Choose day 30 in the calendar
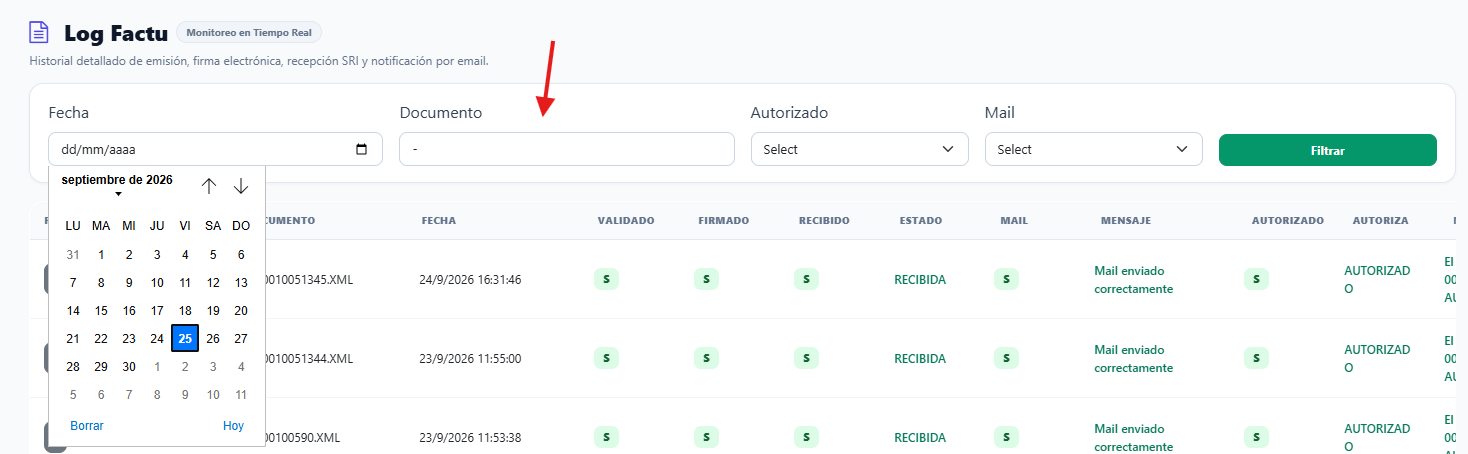The image size is (1468, 454). pyautogui.click(x=129, y=367)
